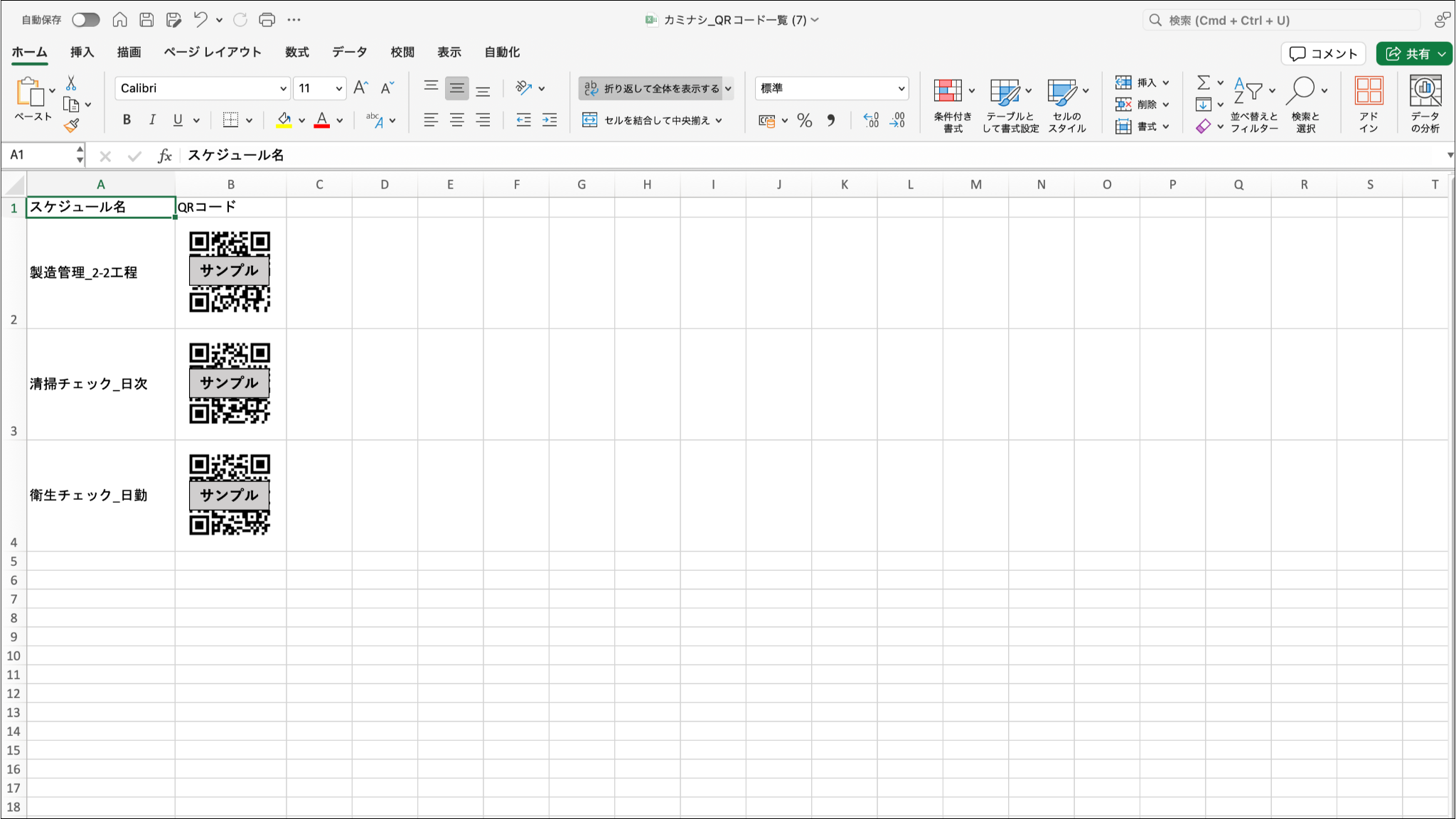The width and height of the screenshot is (1456, 819).
Task: Click the increase font size icon
Action: point(360,88)
